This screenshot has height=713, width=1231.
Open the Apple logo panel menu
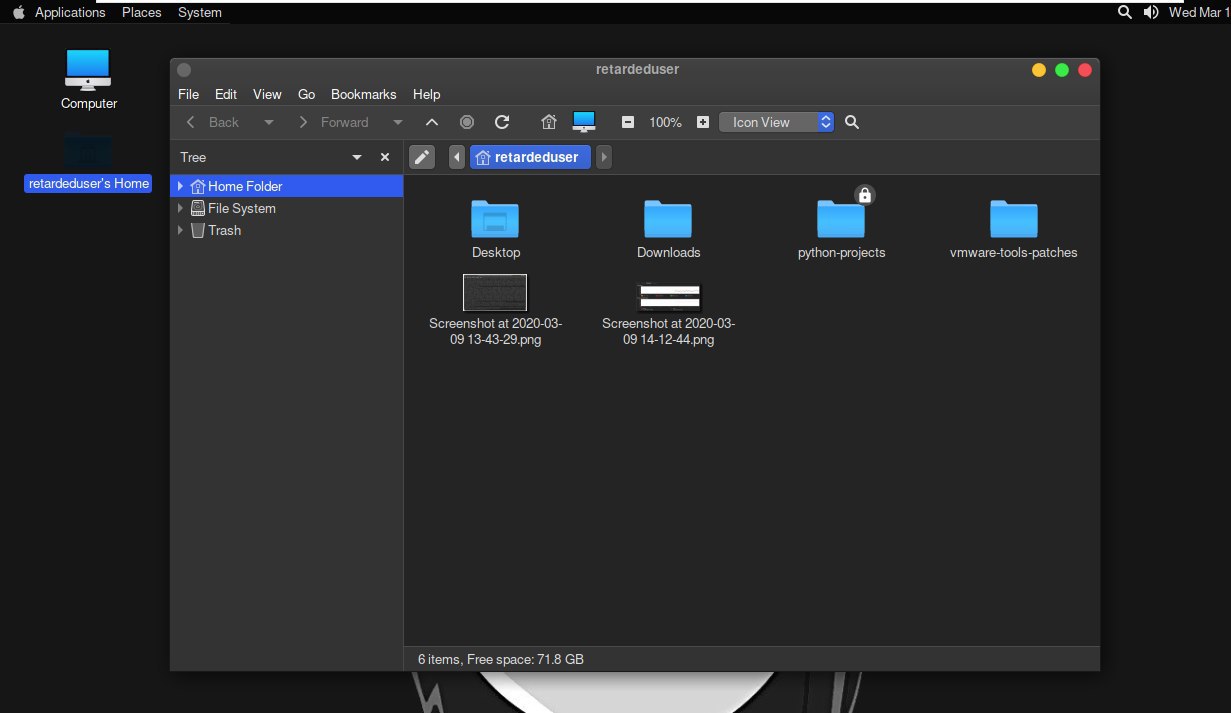(x=18, y=12)
